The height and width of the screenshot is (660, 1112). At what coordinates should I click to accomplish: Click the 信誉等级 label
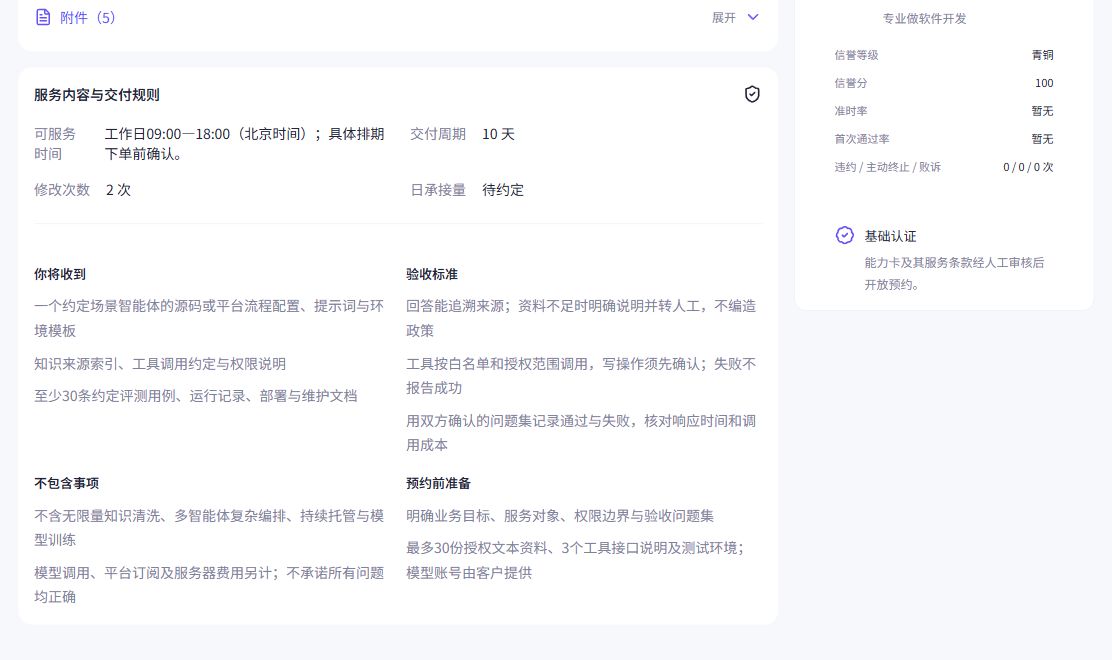(x=856, y=55)
